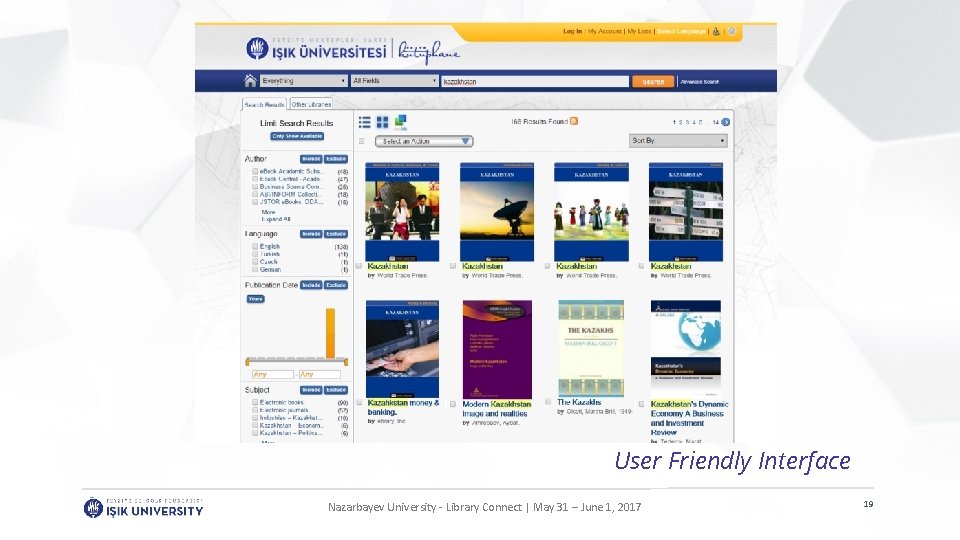Switch results to grid view
Viewport: 960px width, 540px height.
coord(383,122)
